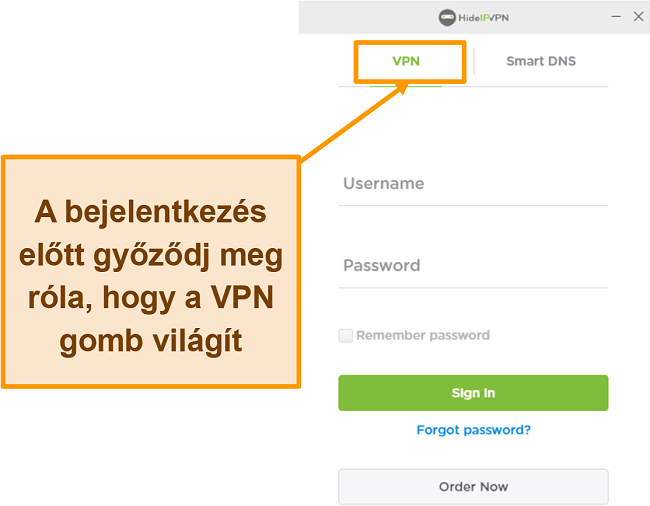The width and height of the screenshot is (650, 506).
Task: Switch to the VPN tab
Action: pyautogui.click(x=406, y=61)
